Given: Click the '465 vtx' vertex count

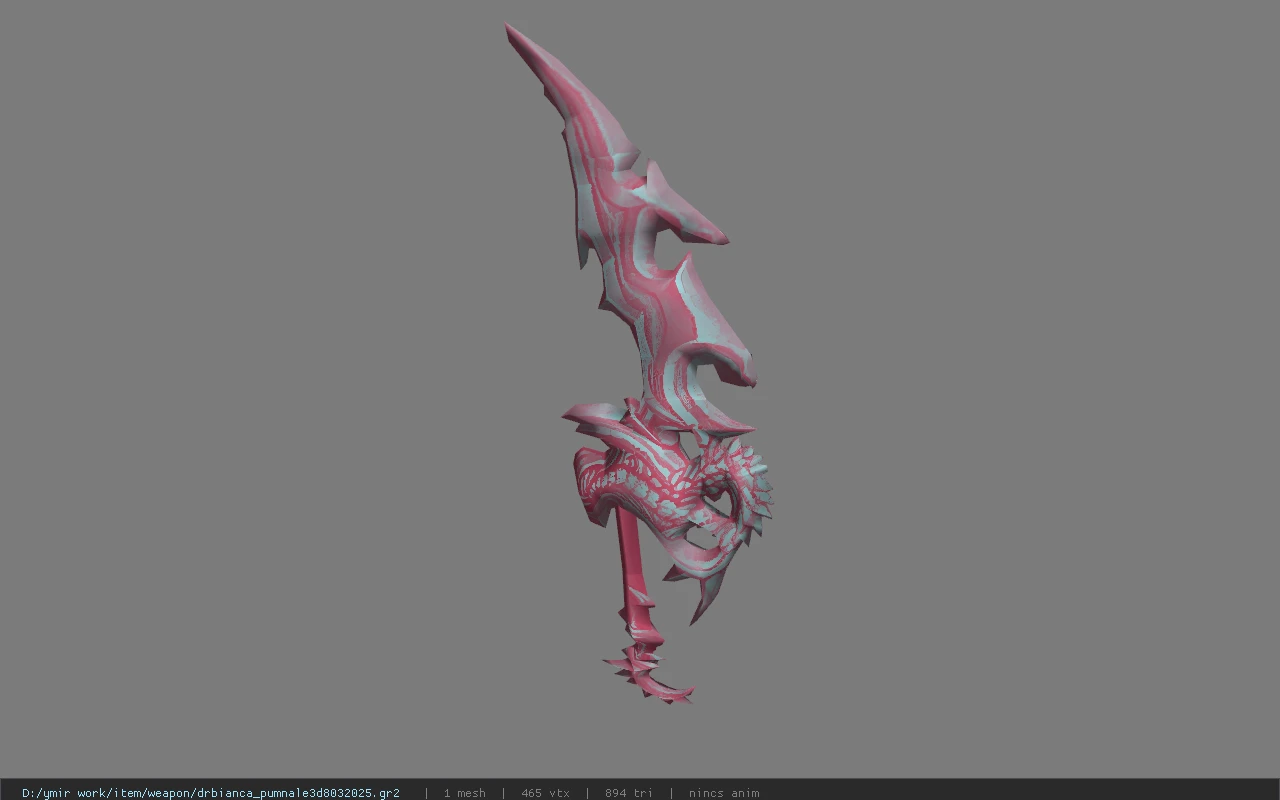Looking at the screenshot, I should click(x=545, y=793).
